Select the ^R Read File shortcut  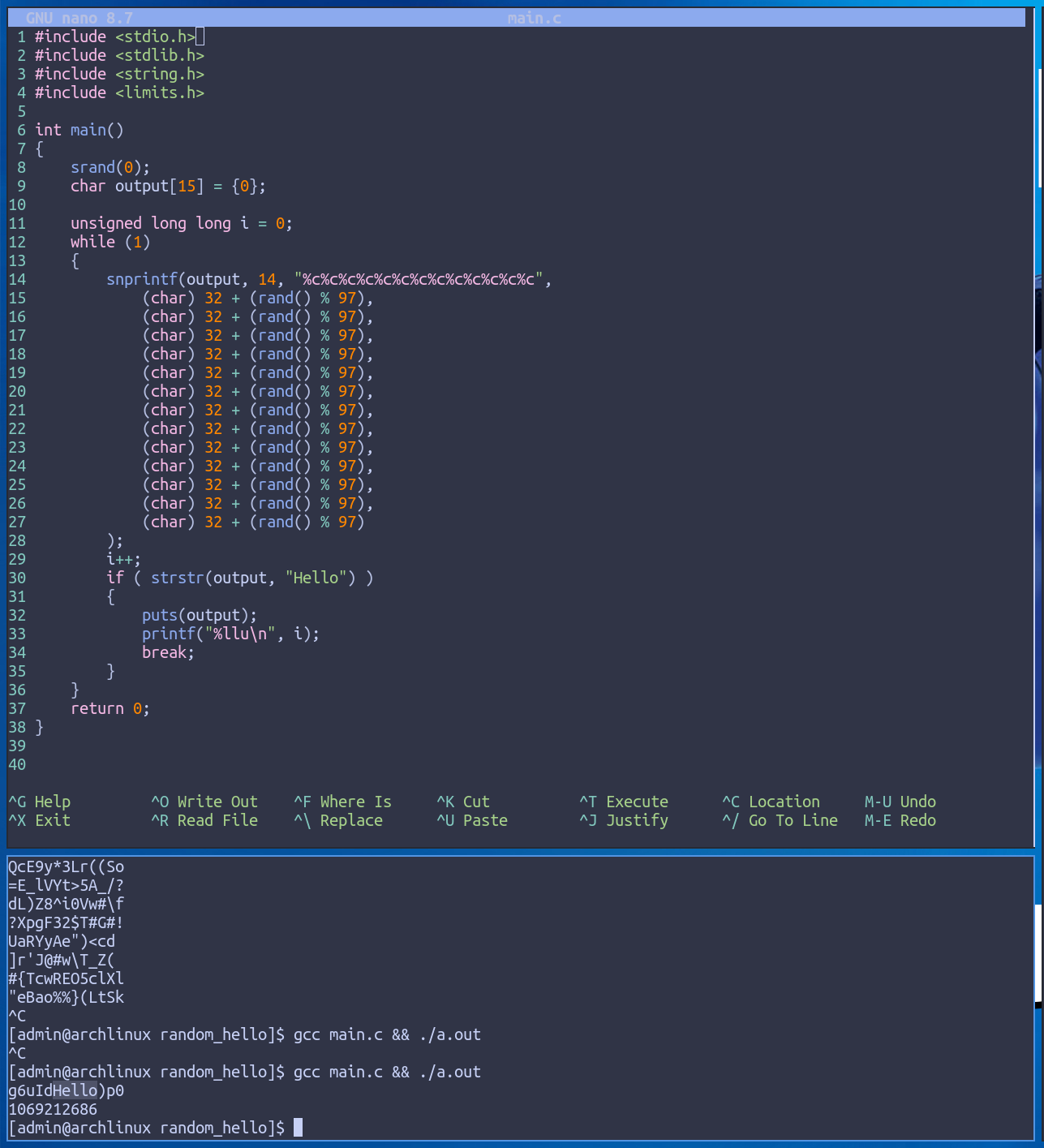(x=204, y=820)
